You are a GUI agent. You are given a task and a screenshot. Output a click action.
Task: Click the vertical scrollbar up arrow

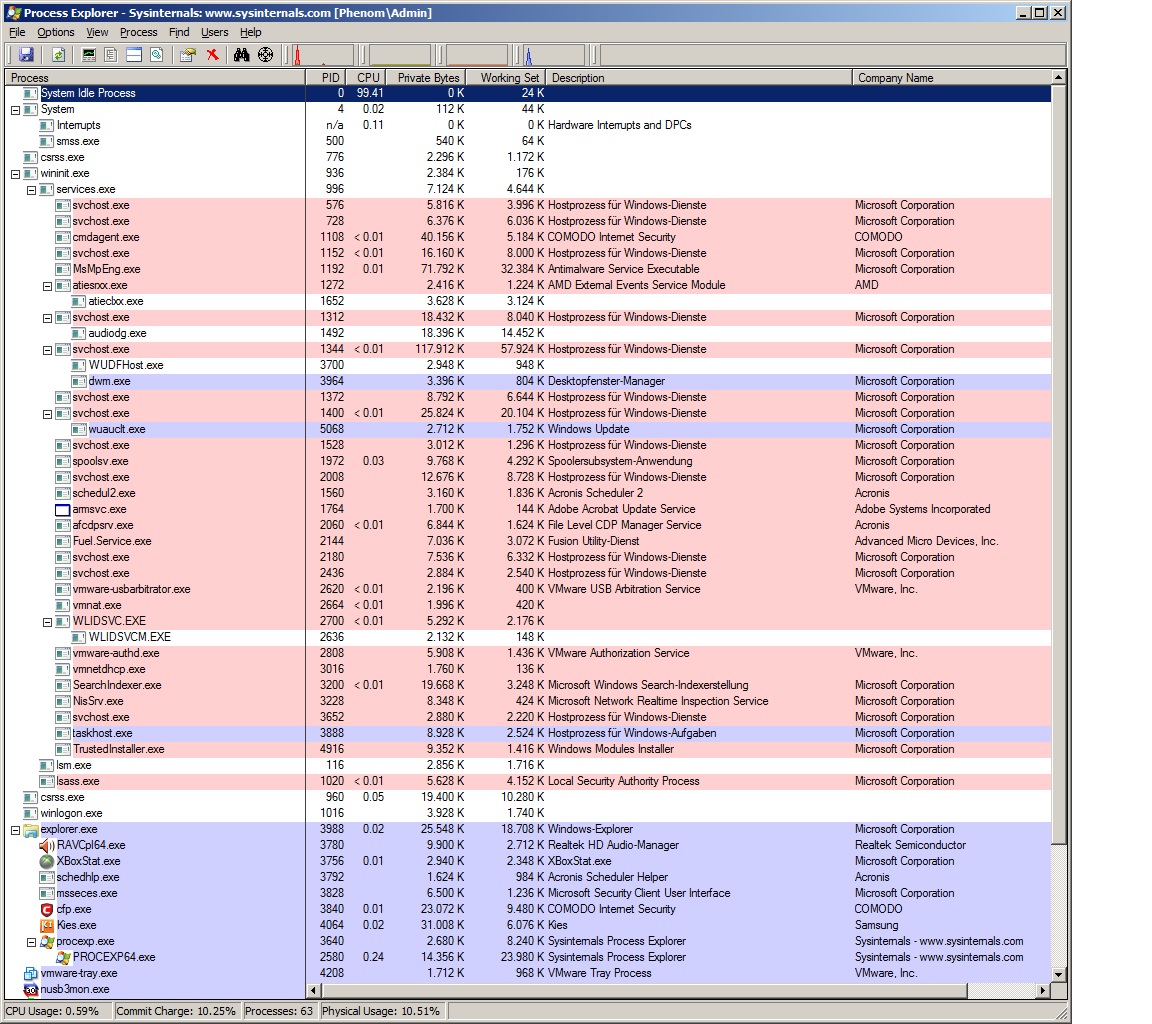(1059, 77)
